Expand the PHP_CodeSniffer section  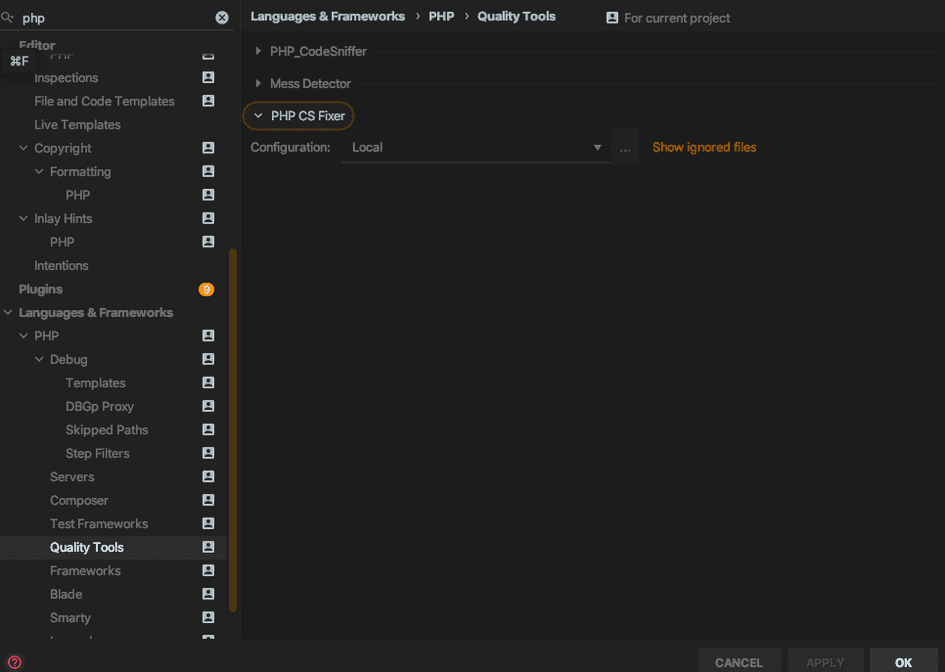(258, 51)
